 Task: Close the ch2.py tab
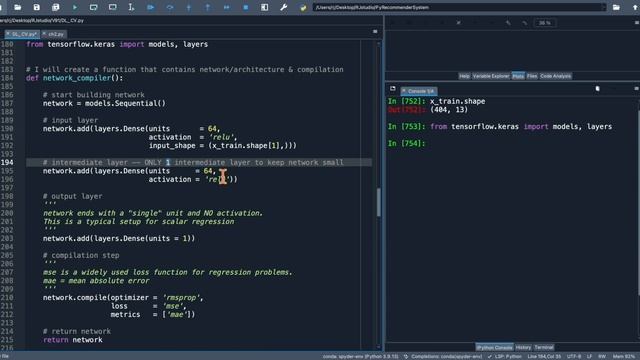click(44, 34)
